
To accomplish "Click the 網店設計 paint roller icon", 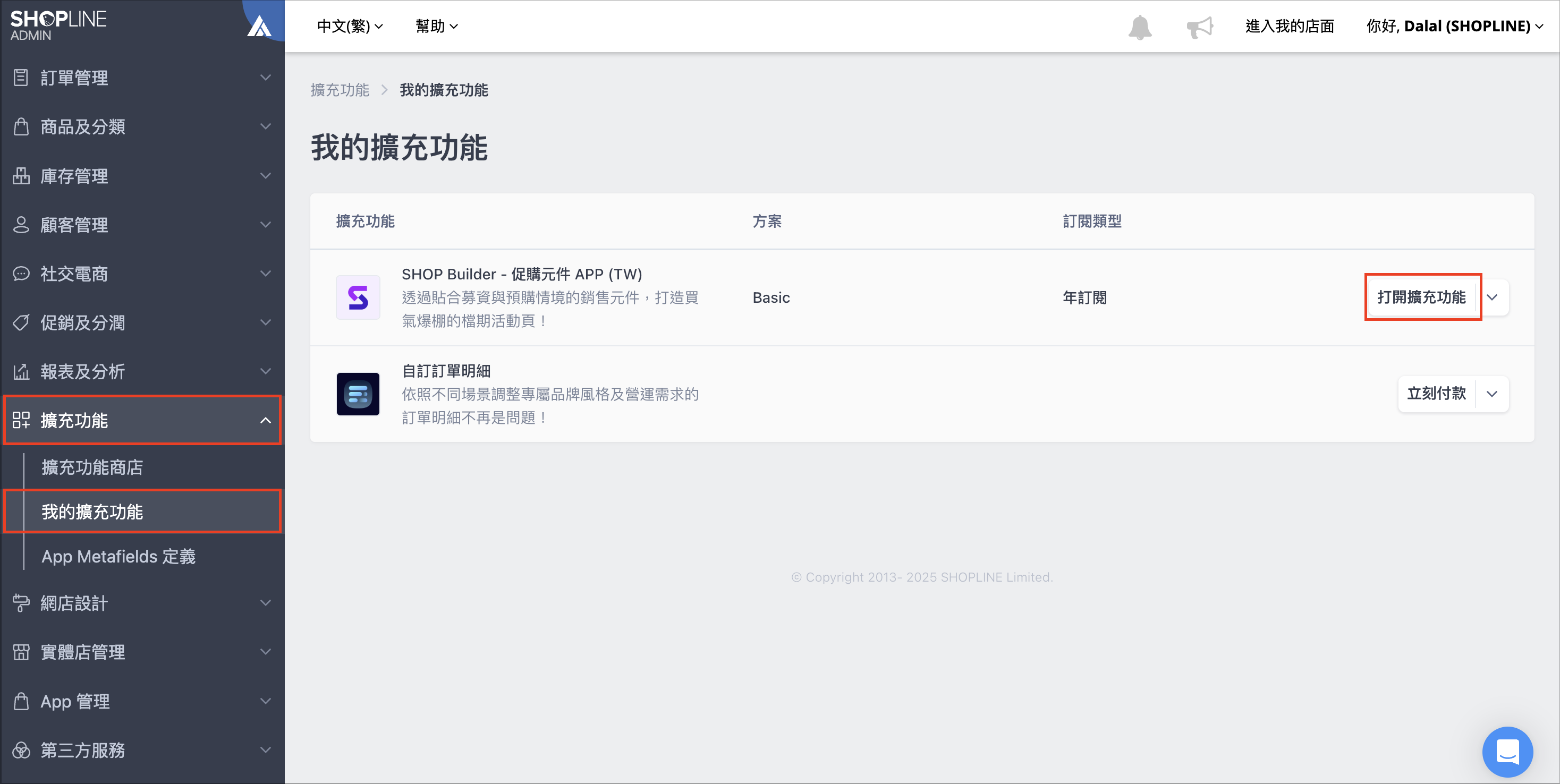I will click(x=21, y=603).
